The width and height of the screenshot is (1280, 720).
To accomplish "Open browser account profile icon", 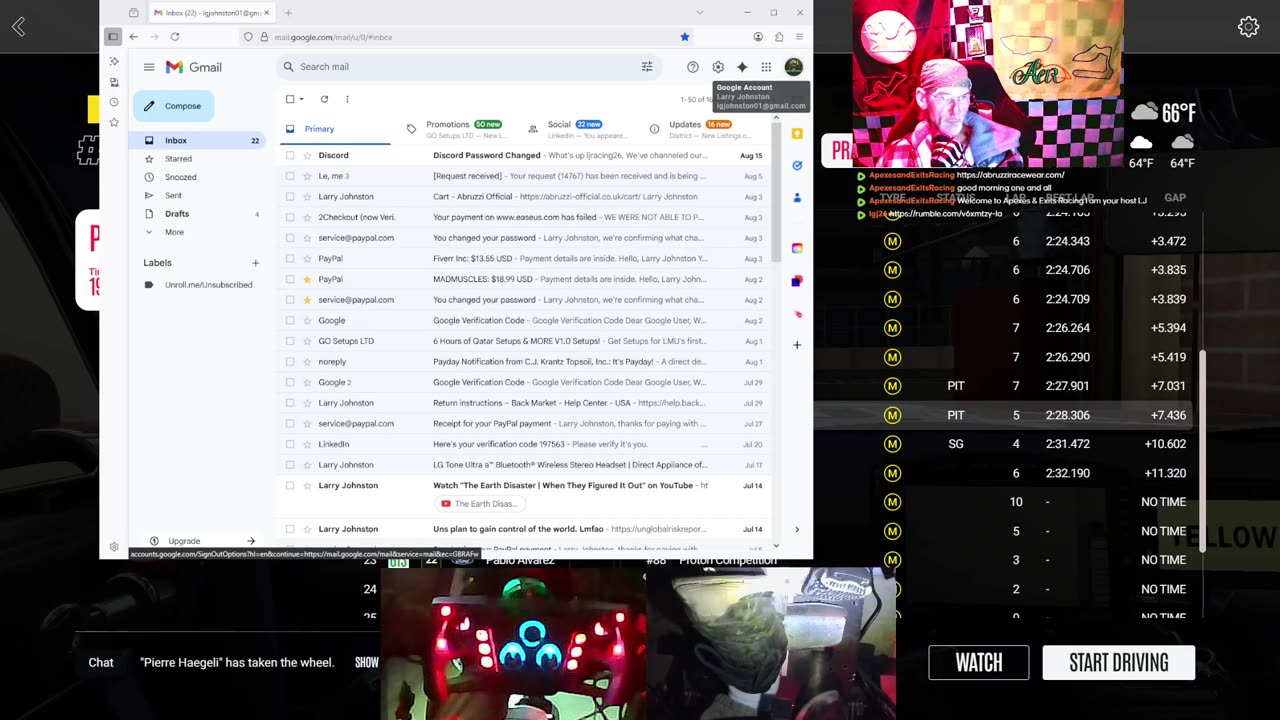I will tap(758, 37).
